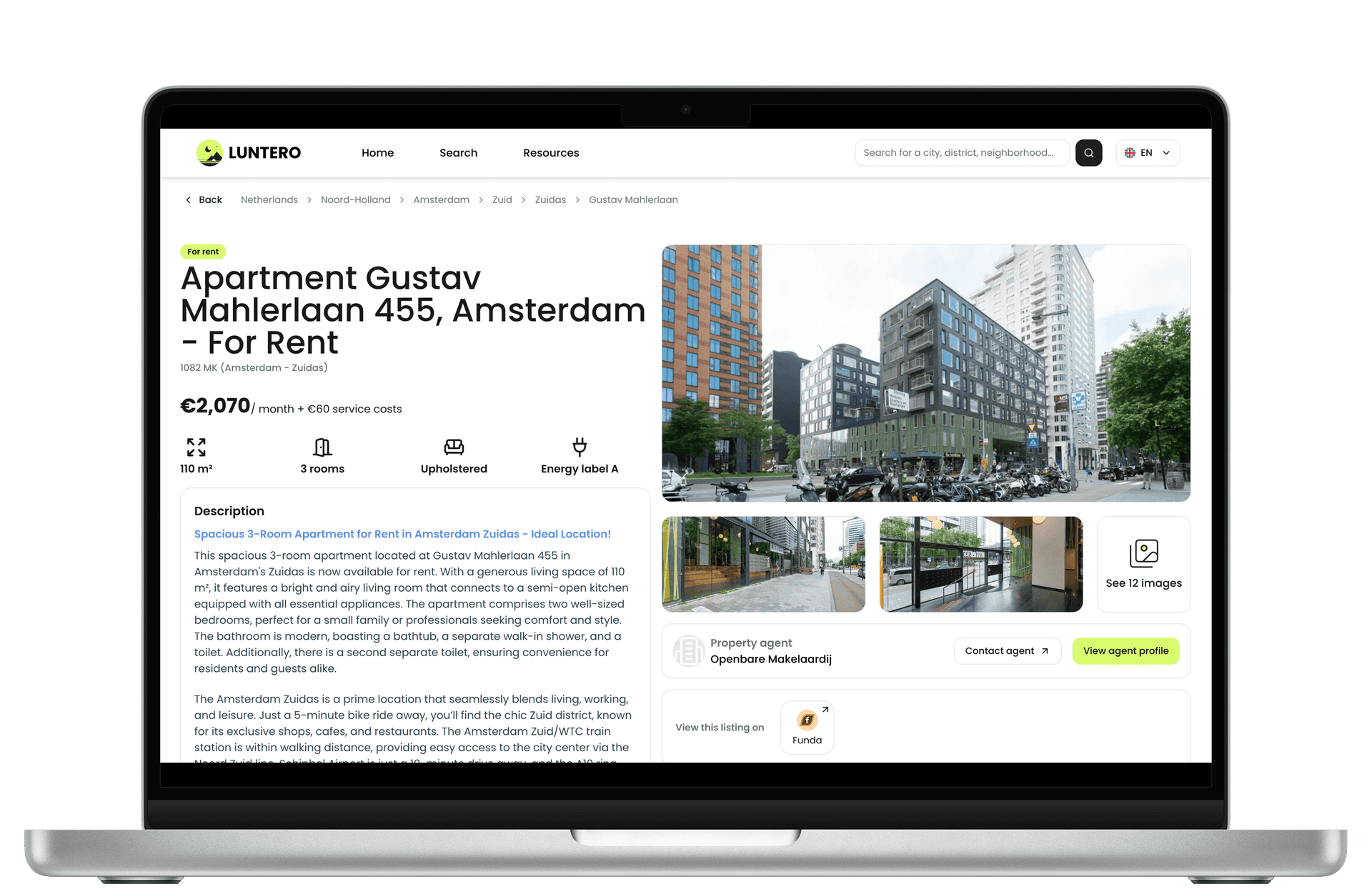Click the property agent building icon
The image size is (1372, 892).
coord(688,650)
